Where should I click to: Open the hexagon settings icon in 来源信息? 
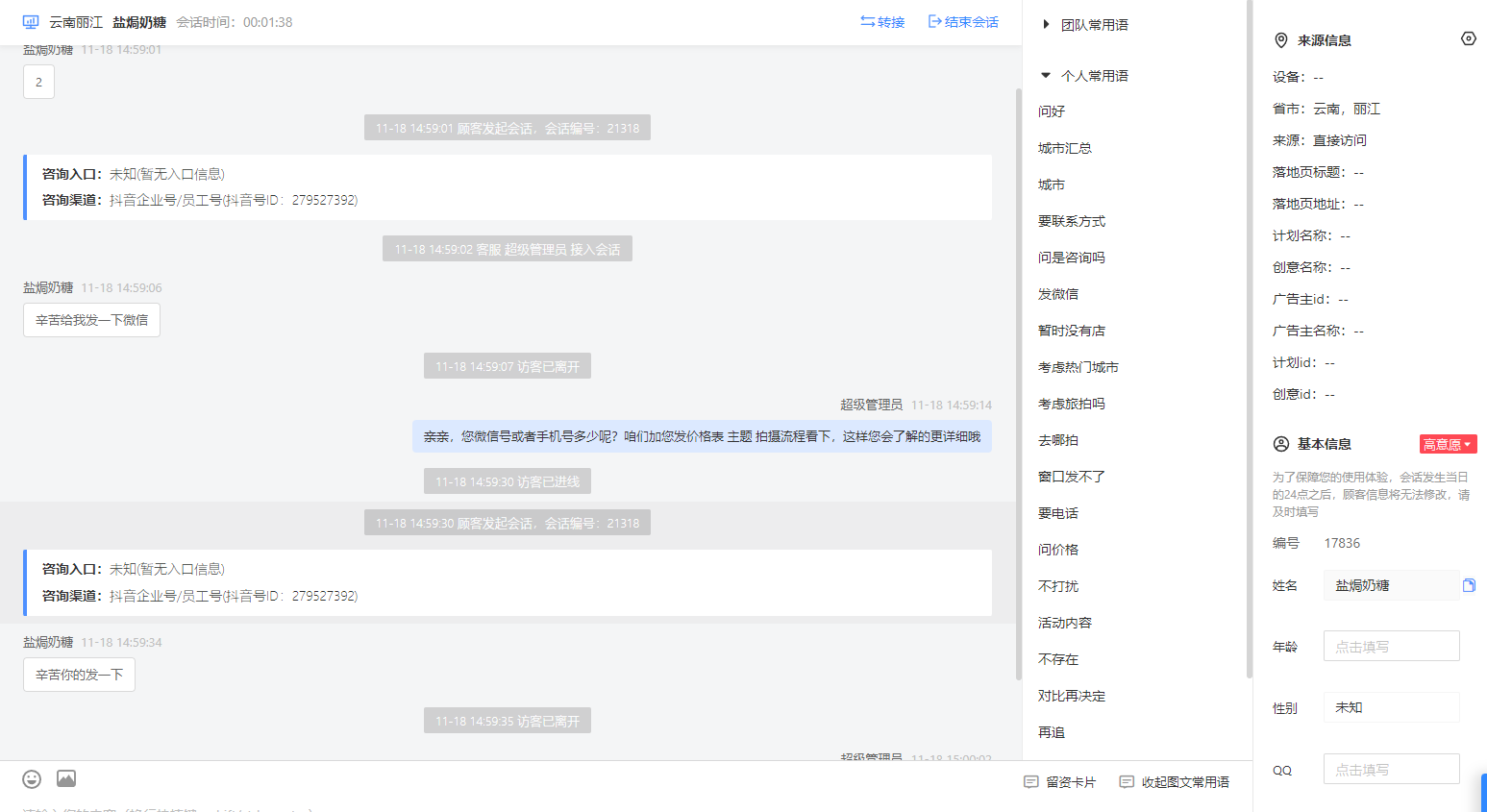(1468, 38)
